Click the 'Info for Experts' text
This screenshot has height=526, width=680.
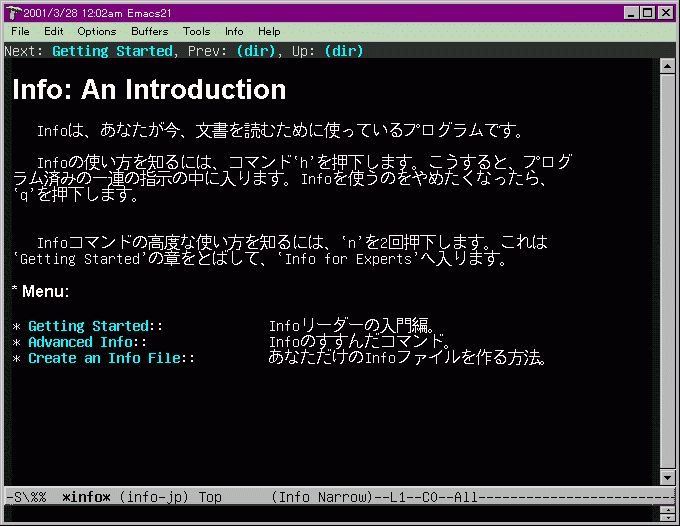pos(348,259)
